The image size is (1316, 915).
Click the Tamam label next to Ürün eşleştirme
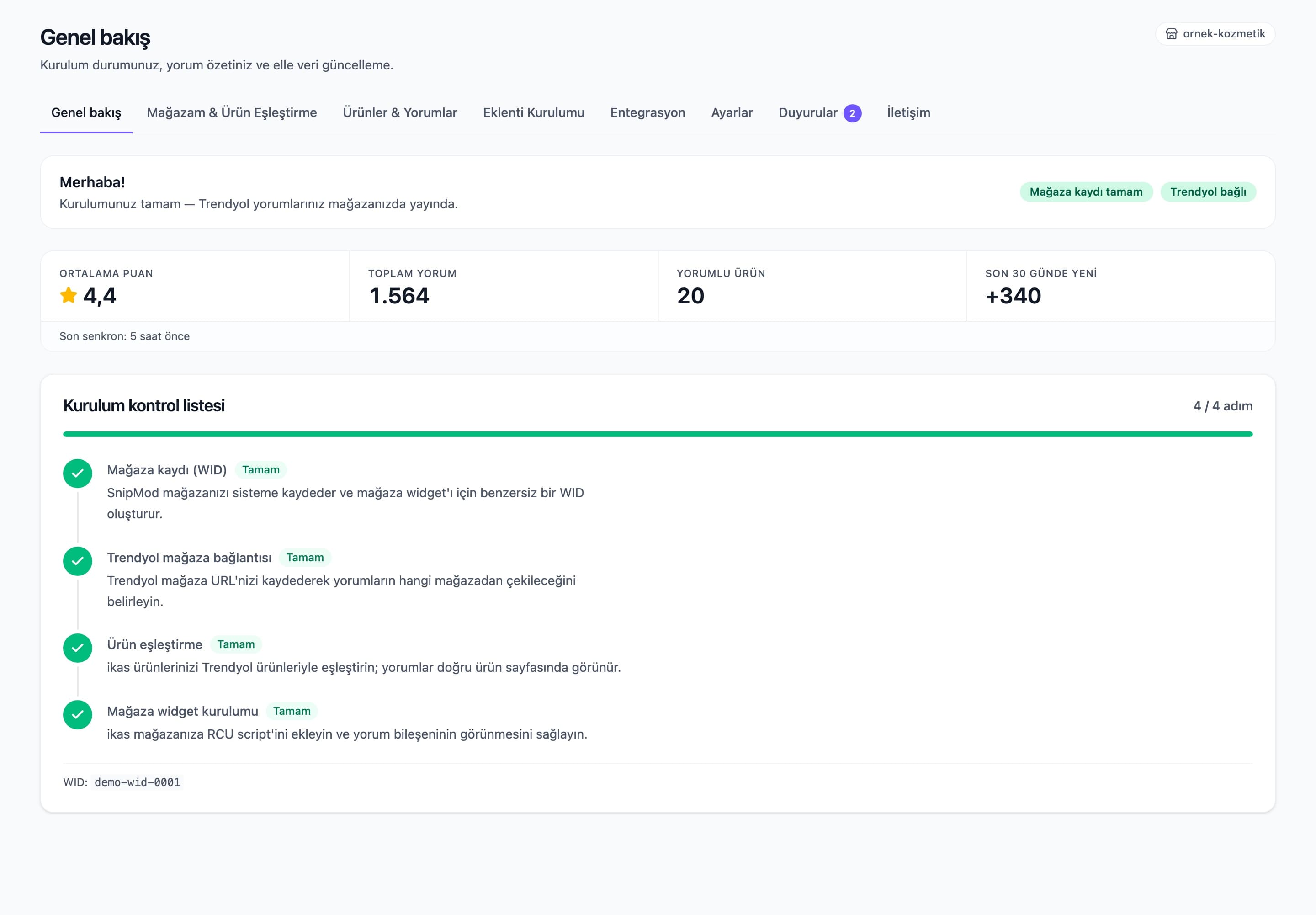coord(236,644)
